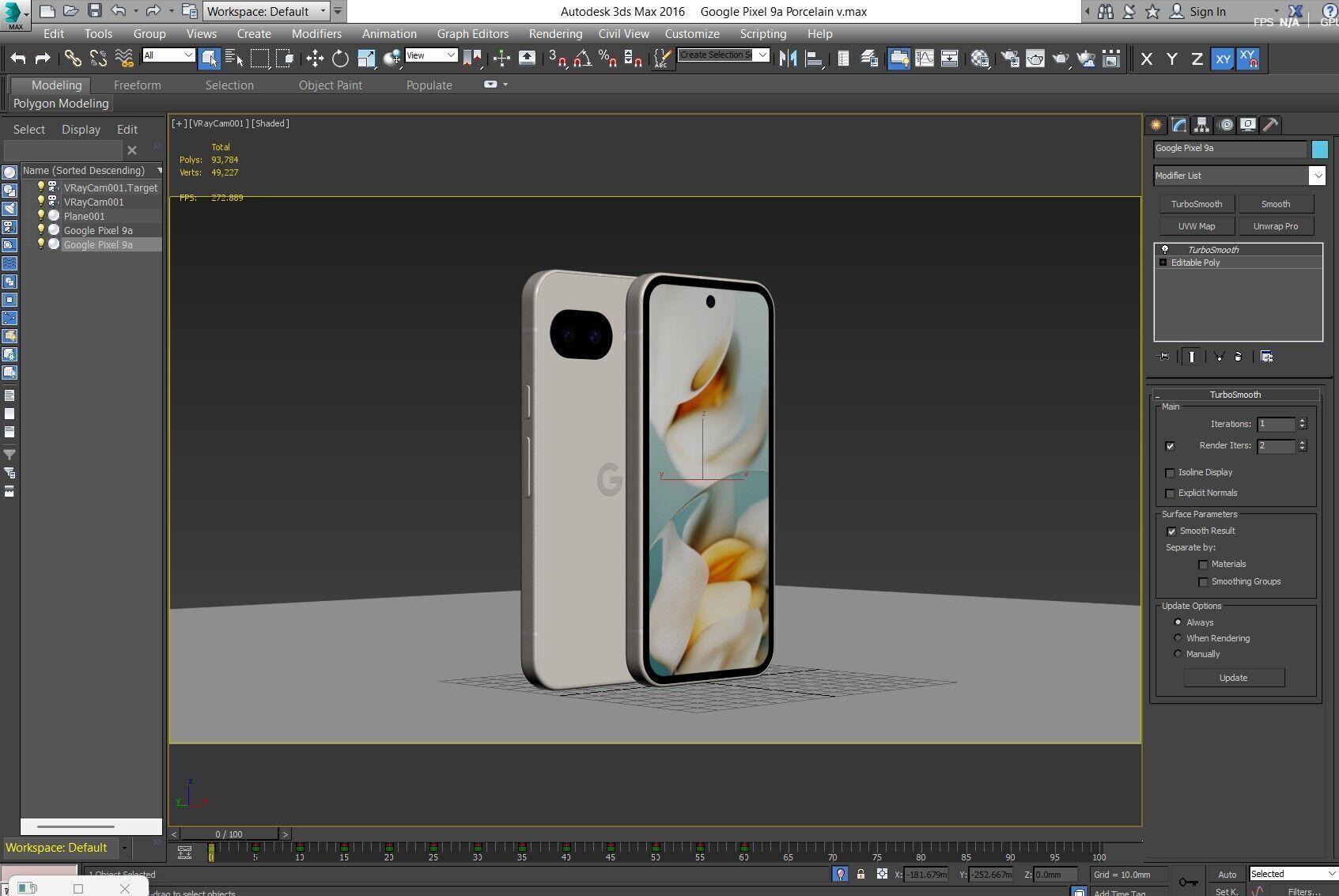The width and height of the screenshot is (1339, 896).
Task: Click the scene explorer horizontal scrollbar
Action: click(x=76, y=826)
